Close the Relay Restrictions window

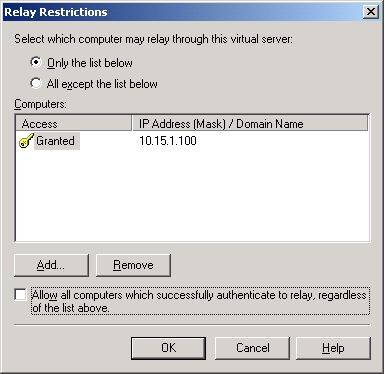click(371, 12)
